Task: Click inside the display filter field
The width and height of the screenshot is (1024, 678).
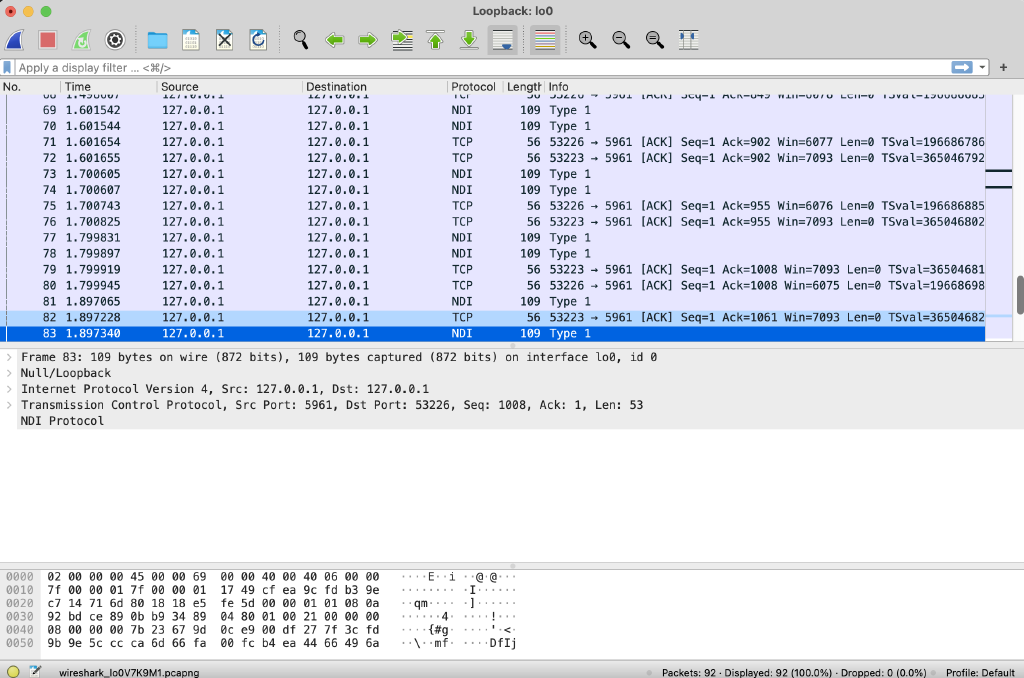Action: tap(400, 67)
